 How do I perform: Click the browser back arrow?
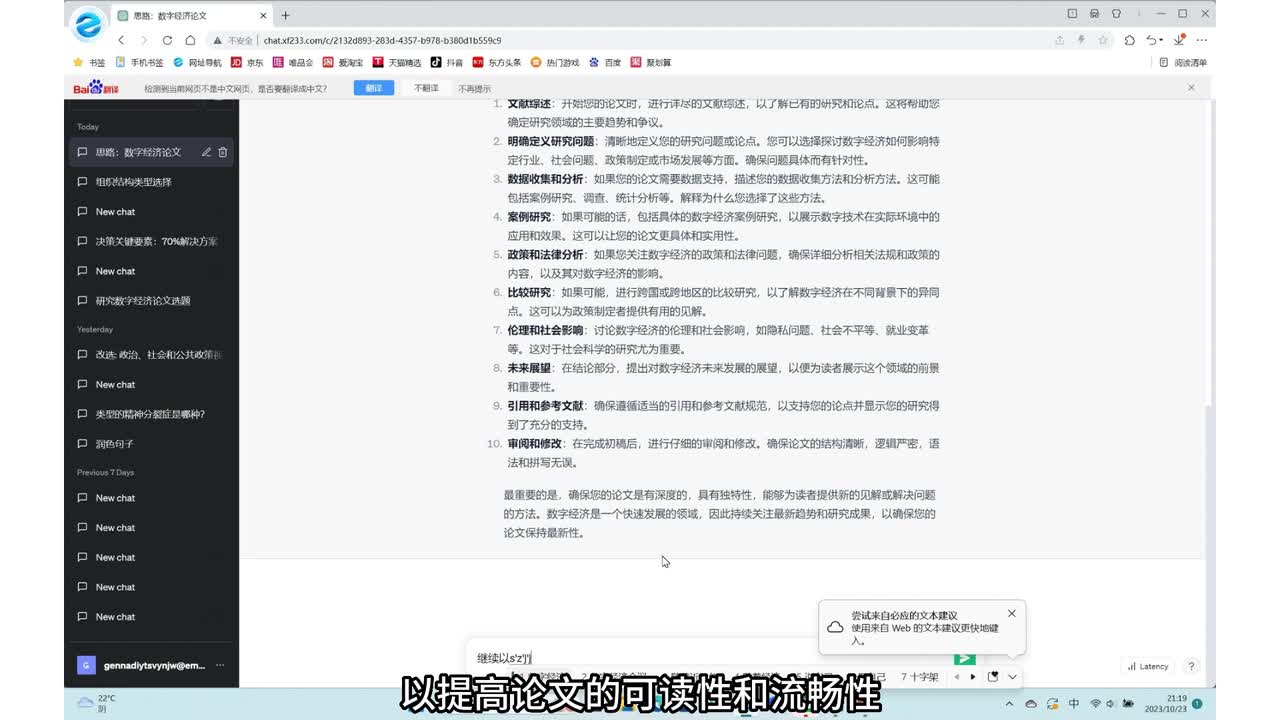[x=121, y=40]
